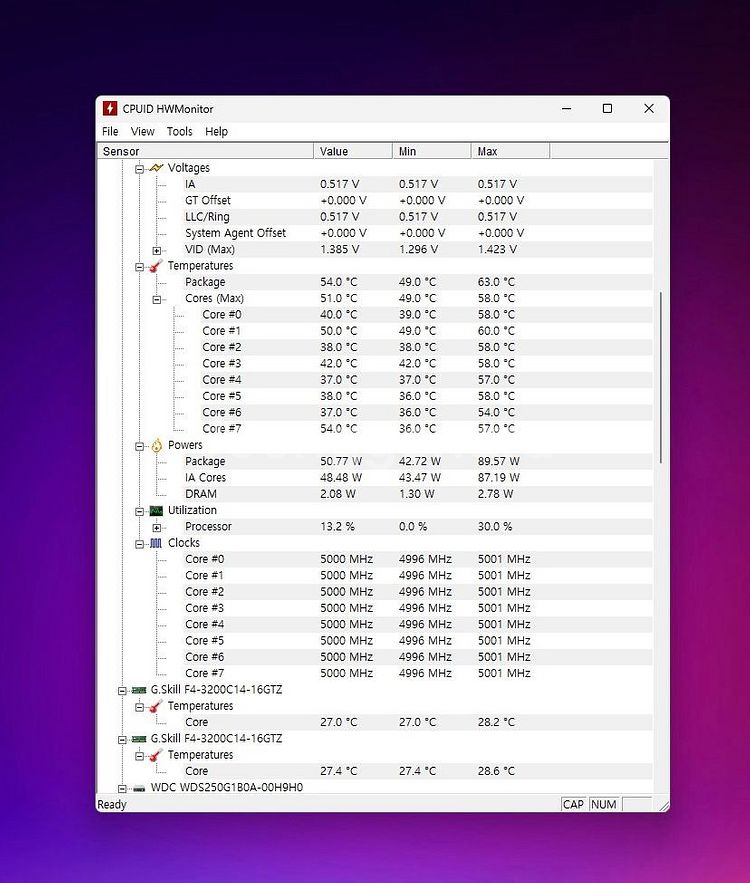Collapse the CPU Temperatures section
This screenshot has width=750, height=883.
pyautogui.click(x=139, y=267)
